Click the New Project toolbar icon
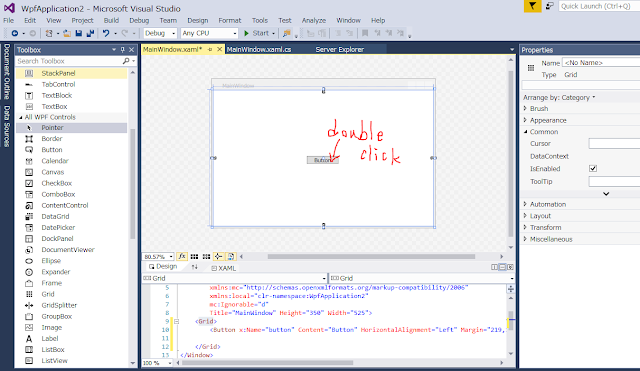Viewport: 640px width, 371px height. click(49, 33)
